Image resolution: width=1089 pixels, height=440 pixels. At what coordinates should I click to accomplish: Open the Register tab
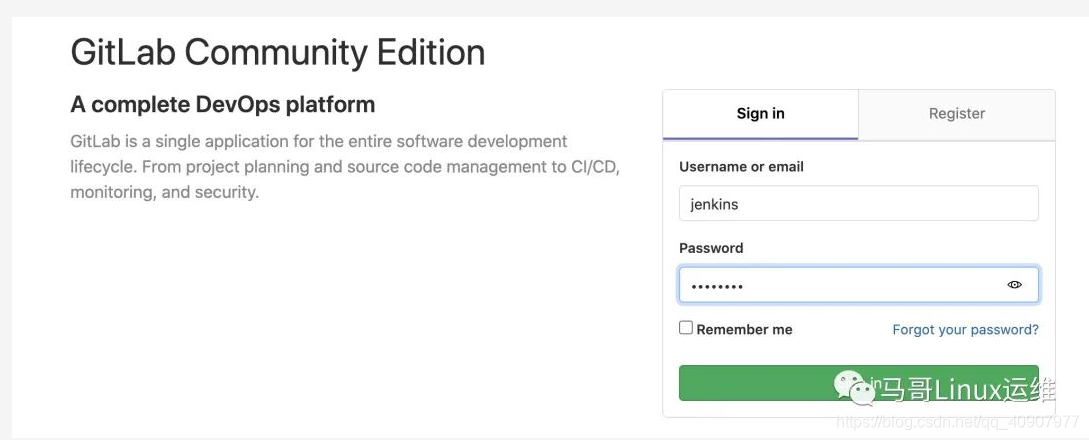click(x=956, y=114)
